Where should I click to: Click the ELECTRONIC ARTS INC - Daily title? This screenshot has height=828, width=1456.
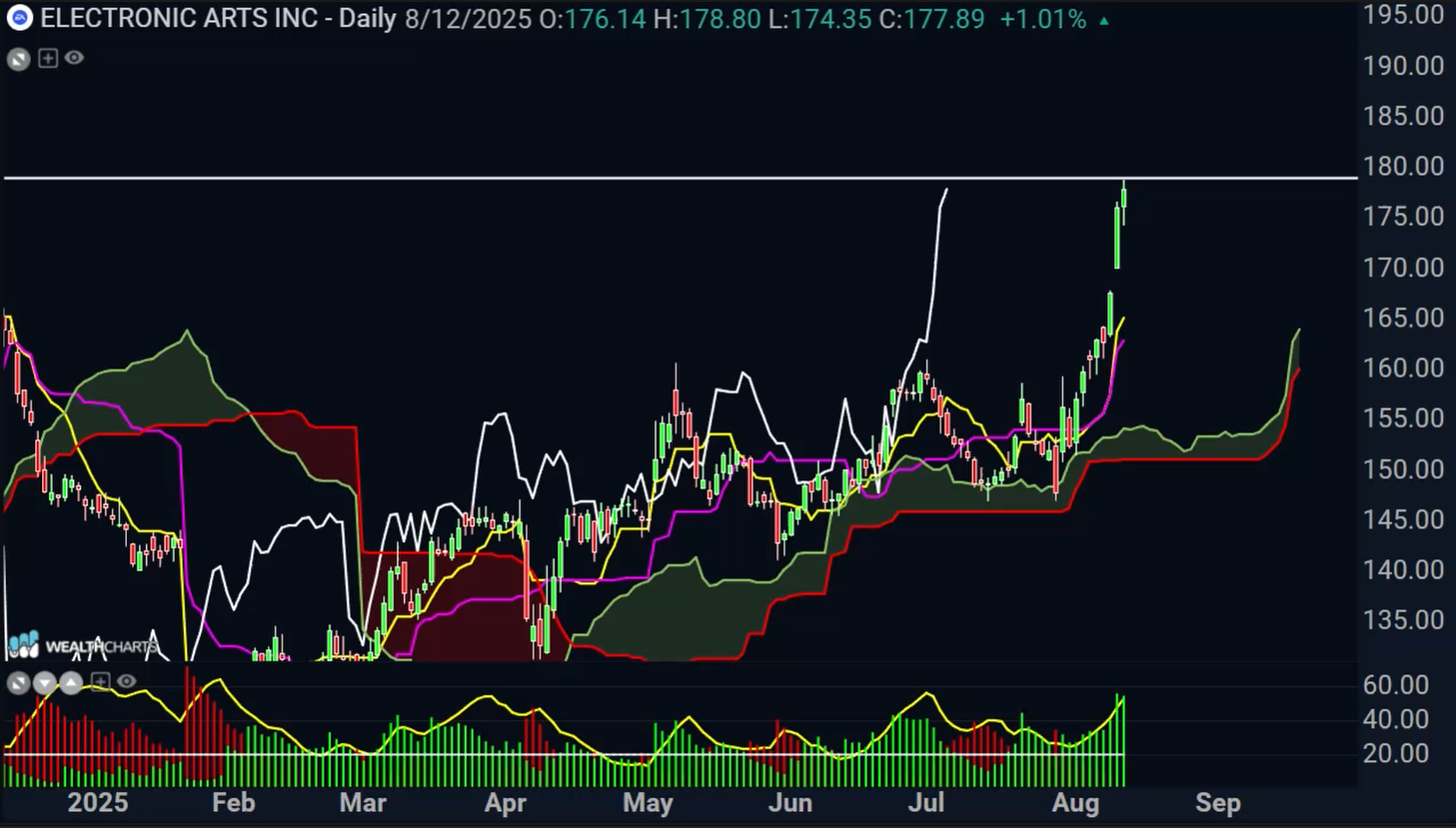click(x=218, y=18)
